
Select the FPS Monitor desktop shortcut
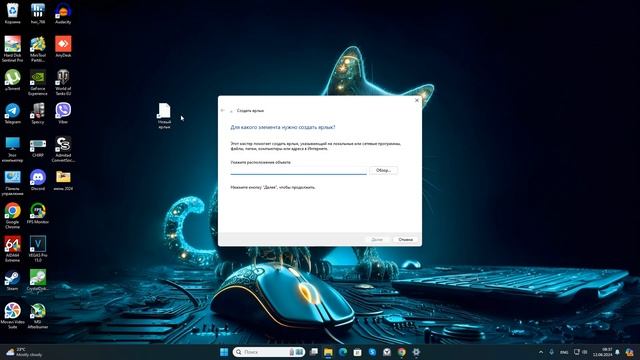pos(38,213)
